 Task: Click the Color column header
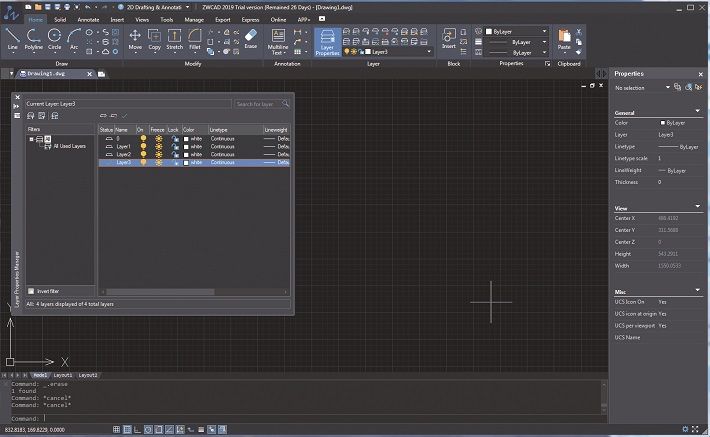tap(195, 130)
